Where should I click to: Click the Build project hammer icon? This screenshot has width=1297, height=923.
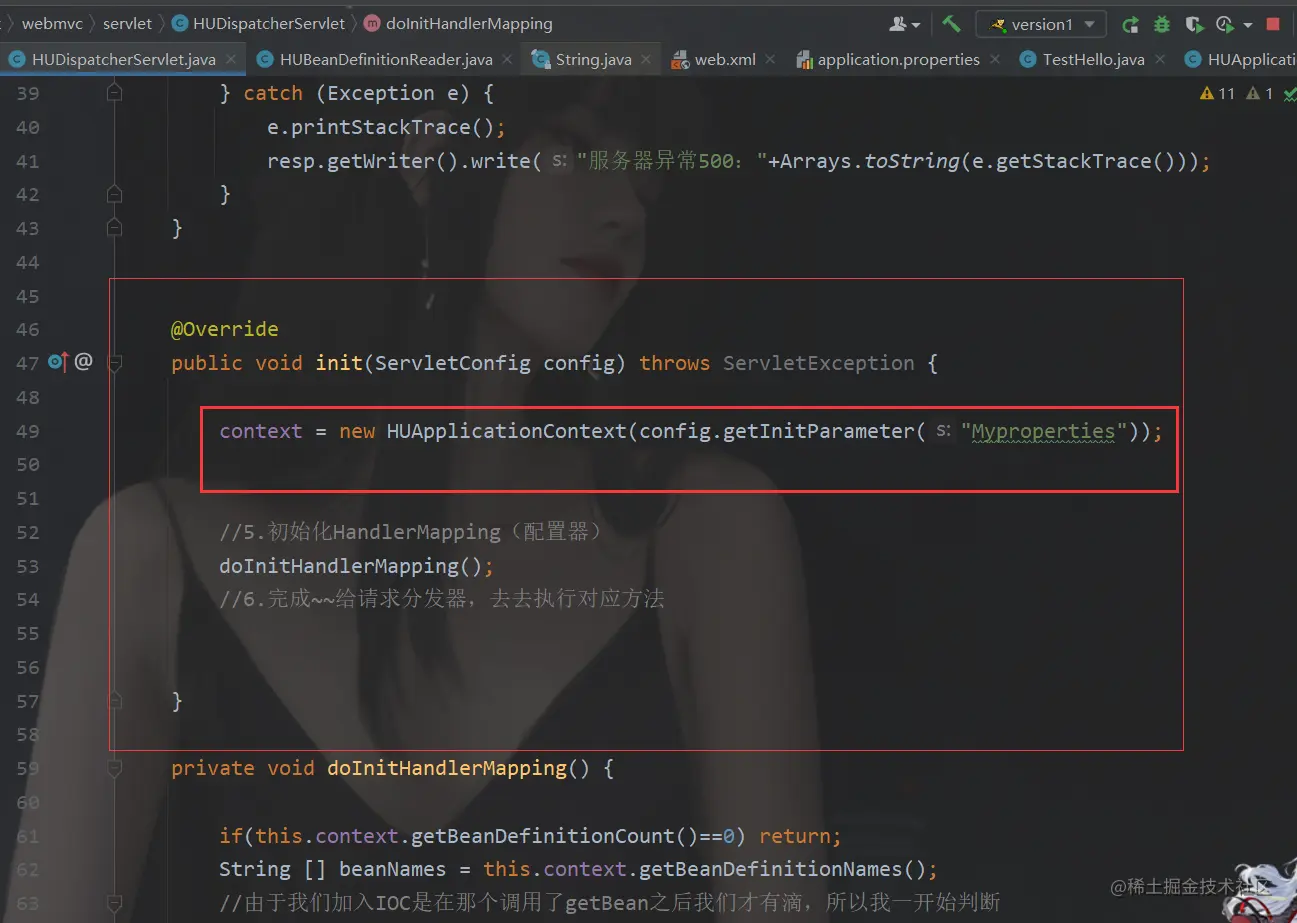(x=951, y=24)
